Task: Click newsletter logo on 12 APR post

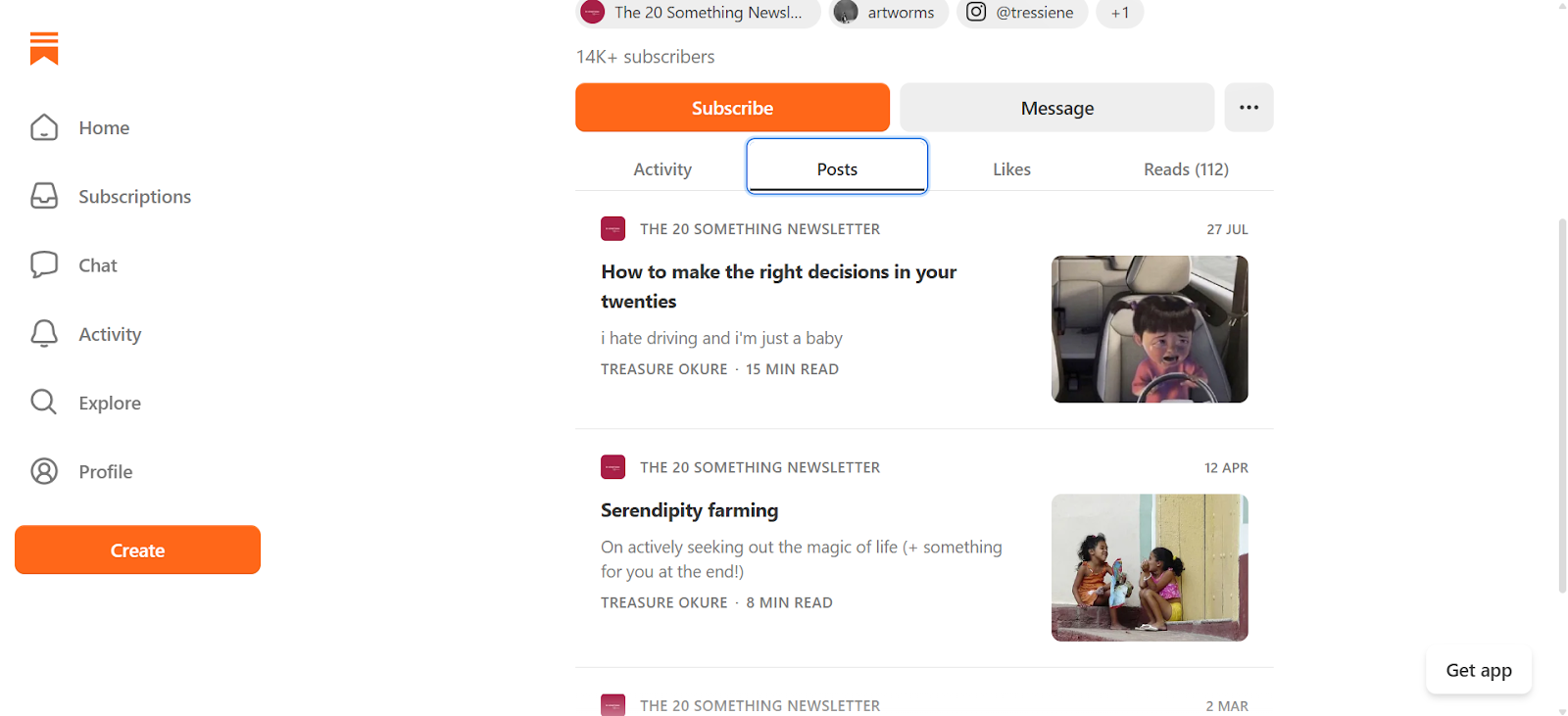Action: (613, 467)
